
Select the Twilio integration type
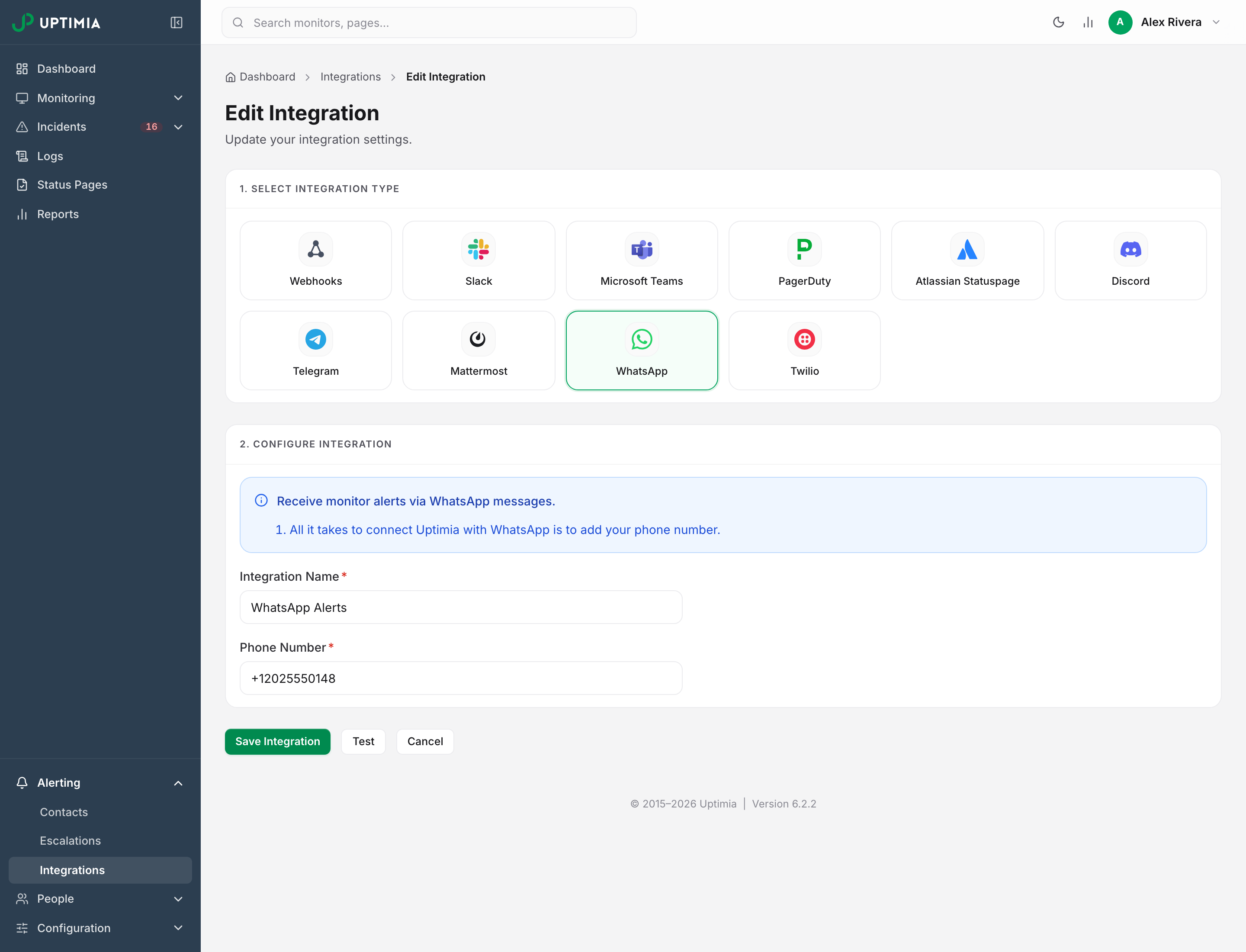point(804,351)
